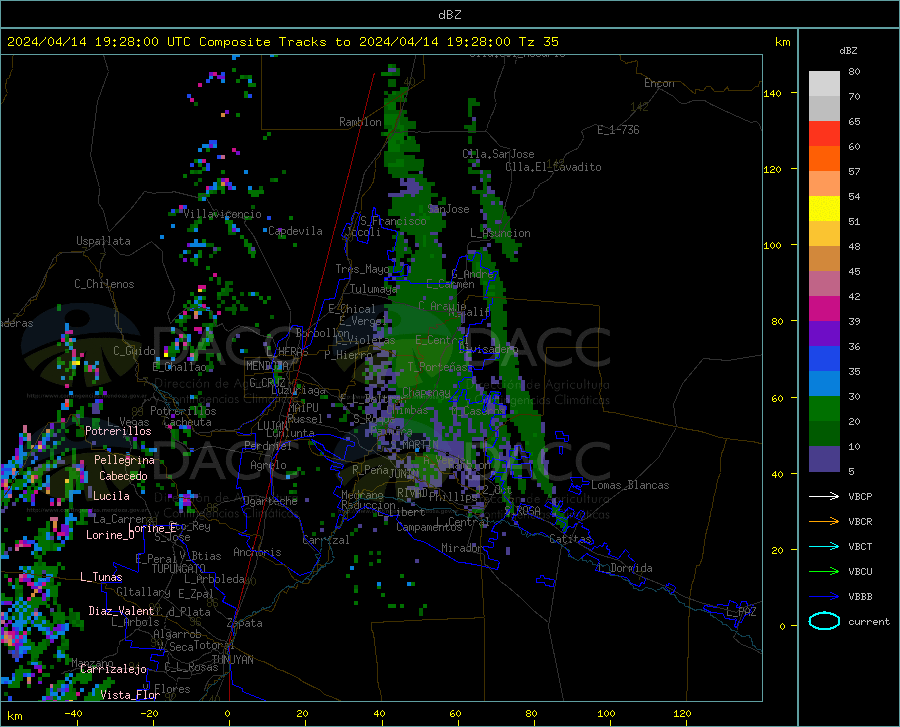Screen dimensions: 900x727
Task: Click the 'L_Dormida' label on map
Action: (625, 568)
